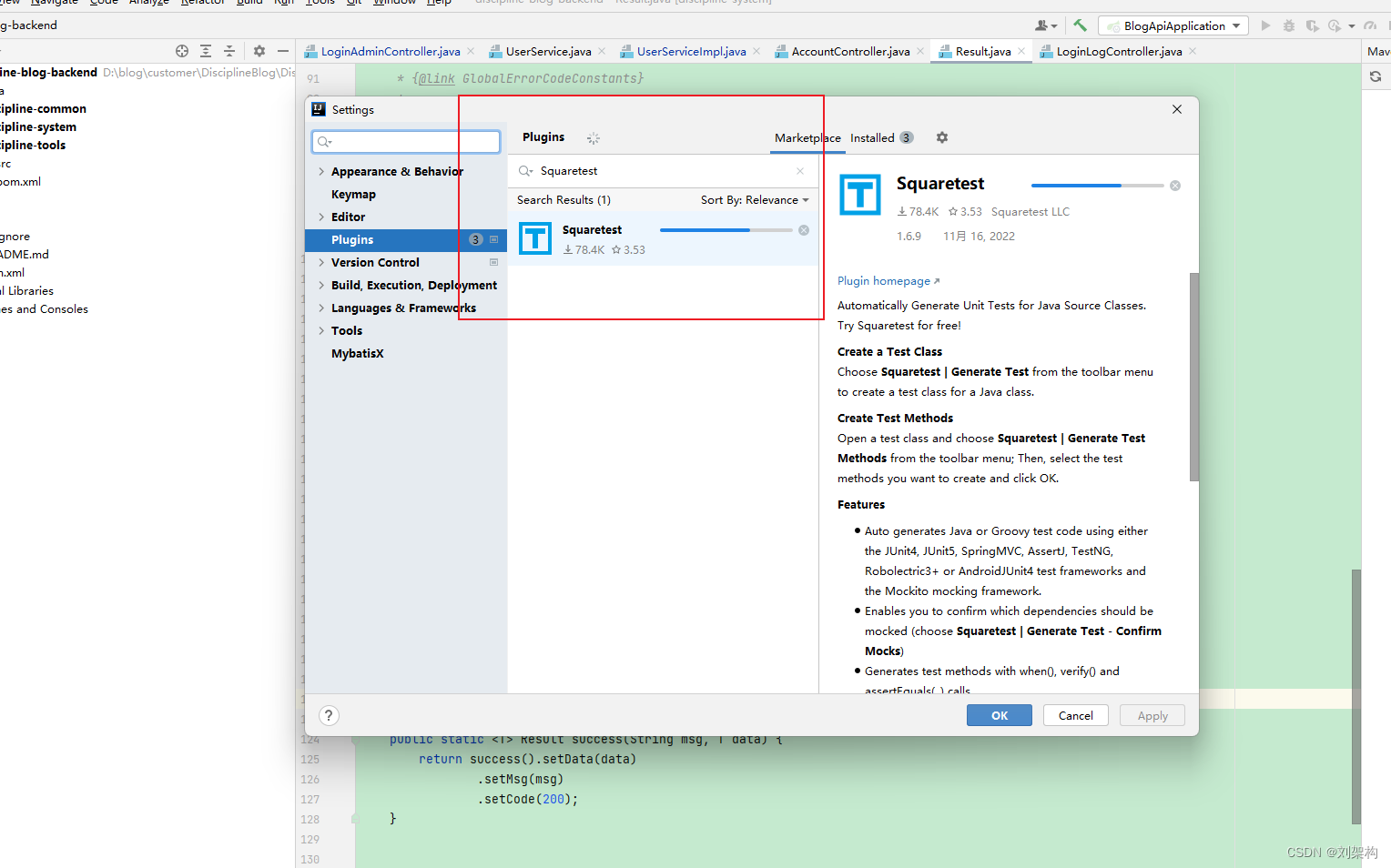Expand the Version Control settings node

[321, 262]
